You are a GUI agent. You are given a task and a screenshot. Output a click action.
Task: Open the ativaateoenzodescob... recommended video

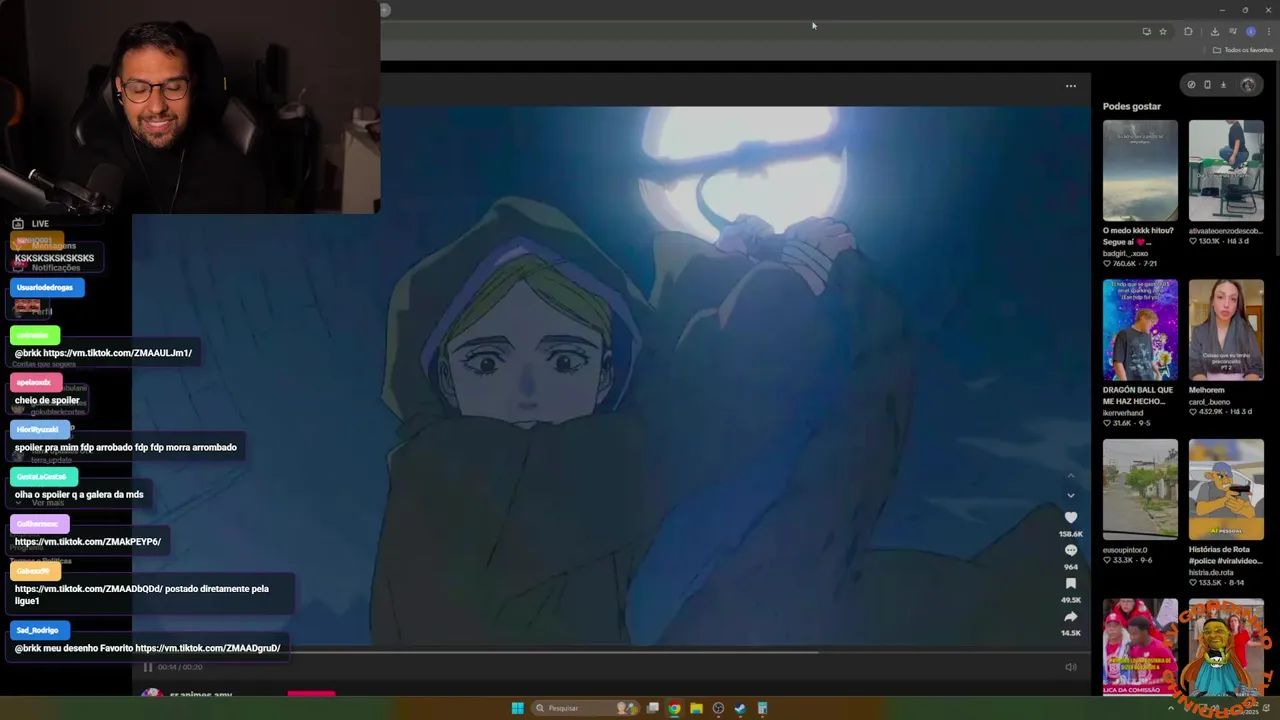(1226, 170)
